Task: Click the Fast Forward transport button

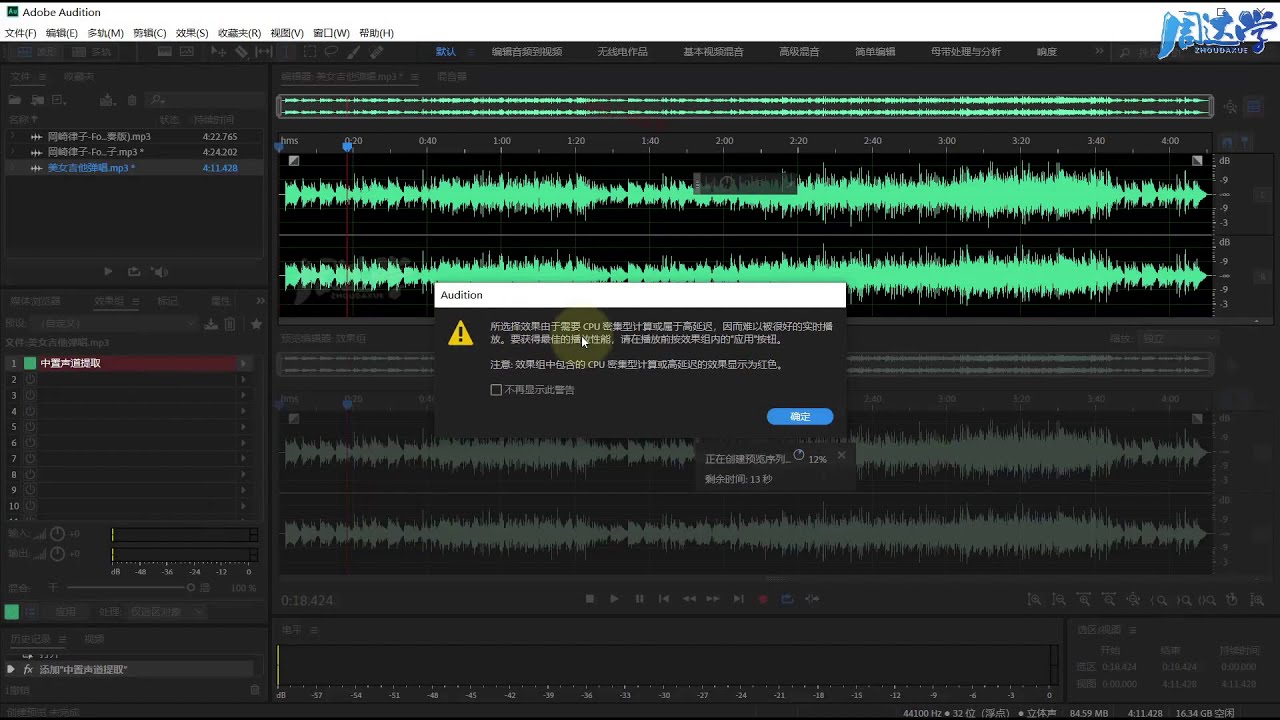Action: [713, 599]
